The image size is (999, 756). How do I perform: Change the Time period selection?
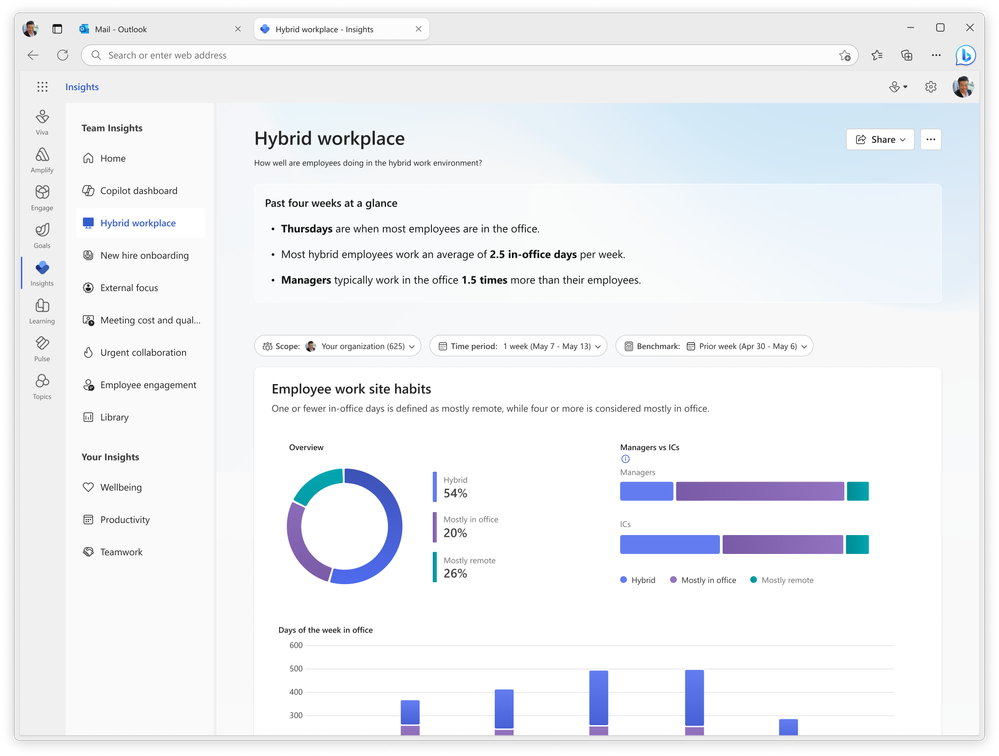click(518, 345)
